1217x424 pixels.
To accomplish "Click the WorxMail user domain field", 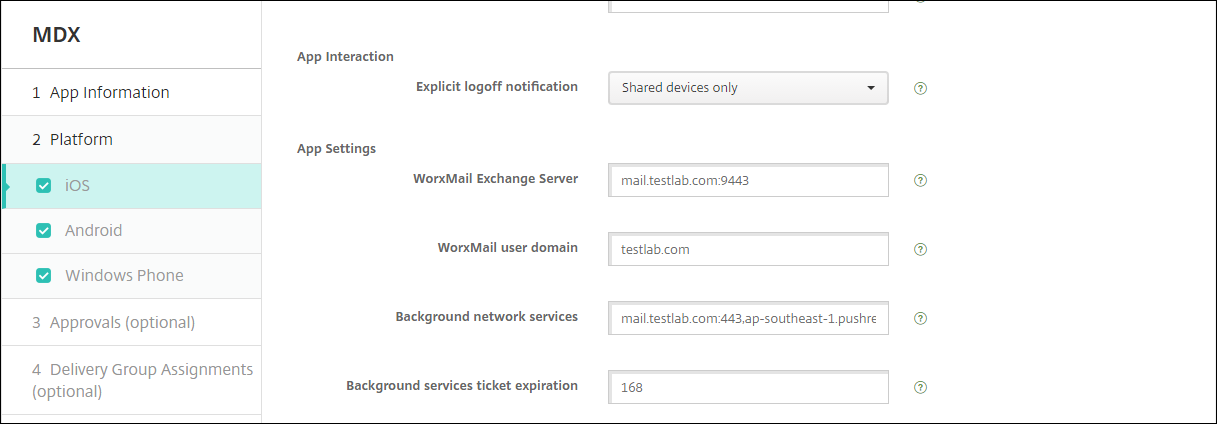I will pyautogui.click(x=748, y=249).
